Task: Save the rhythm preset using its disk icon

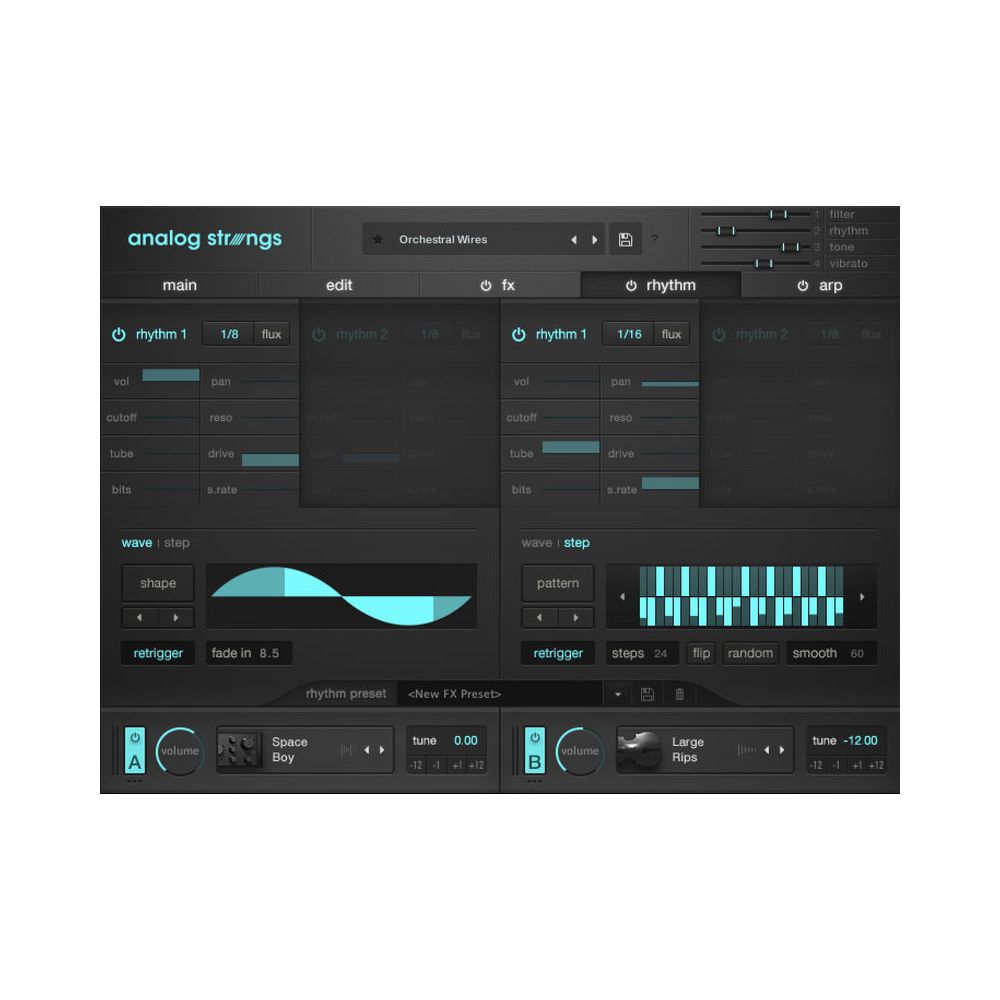Action: pos(647,693)
